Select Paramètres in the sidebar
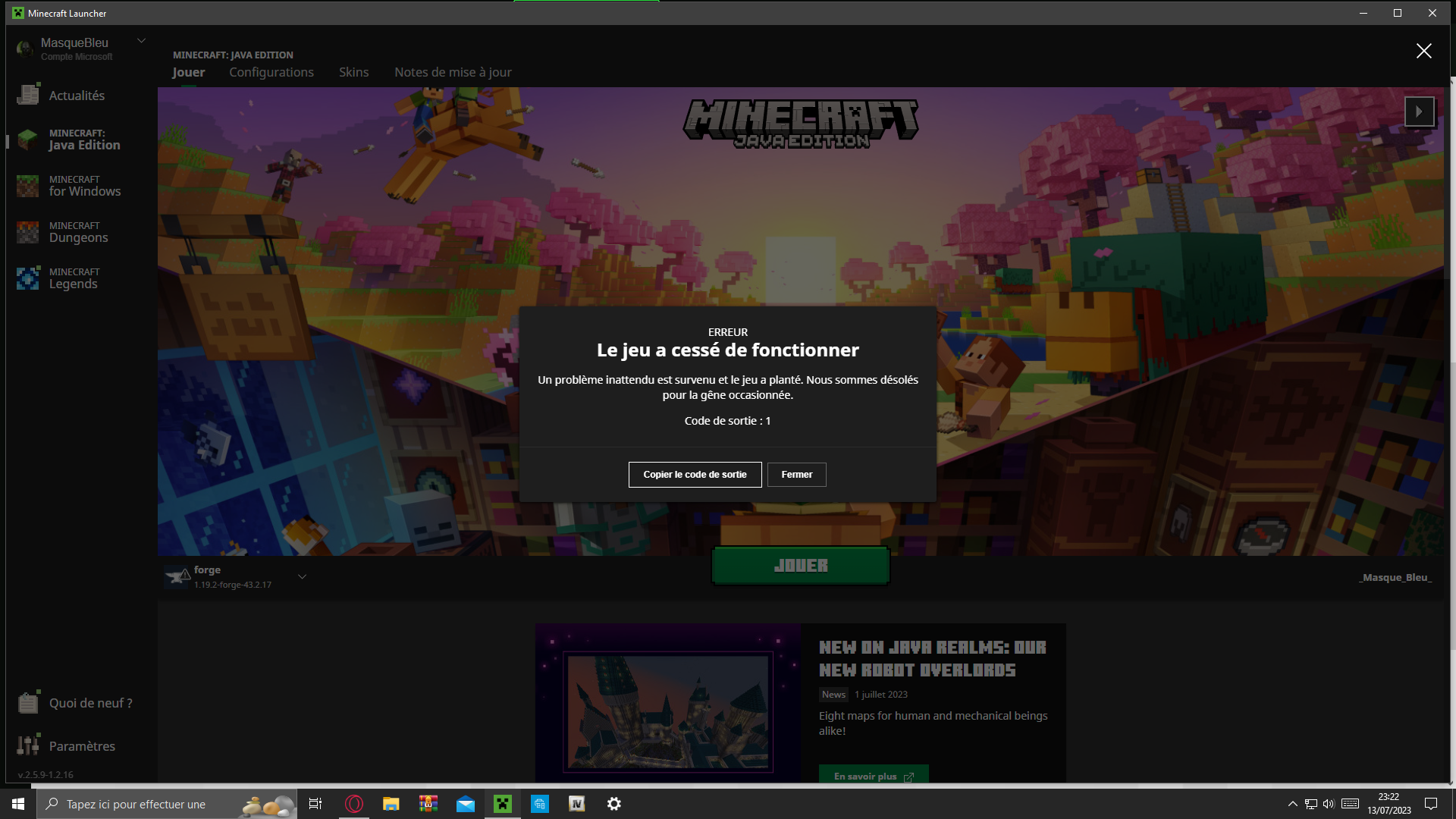 click(82, 746)
